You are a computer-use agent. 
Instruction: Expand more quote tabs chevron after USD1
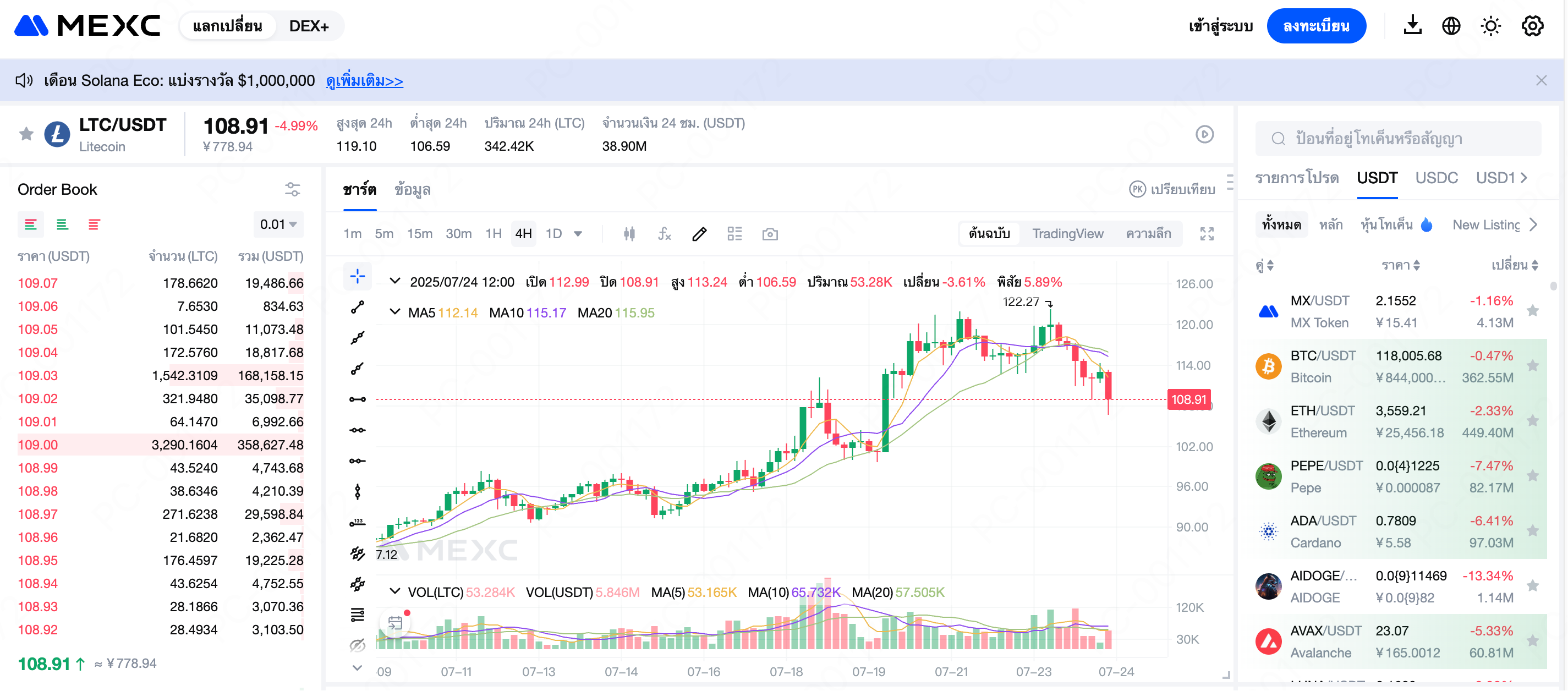[x=1523, y=178]
